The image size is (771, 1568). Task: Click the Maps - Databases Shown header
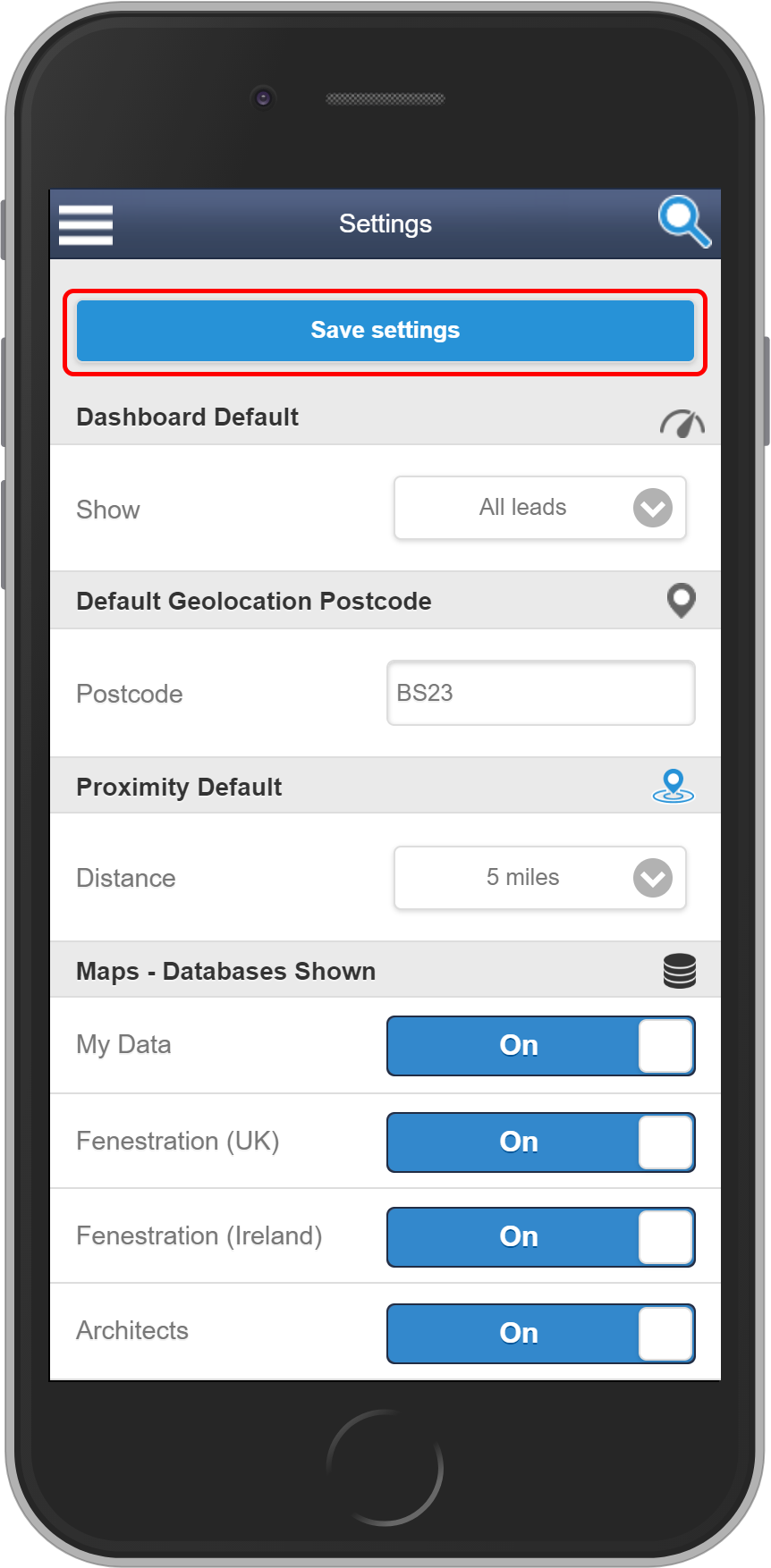coord(225,971)
